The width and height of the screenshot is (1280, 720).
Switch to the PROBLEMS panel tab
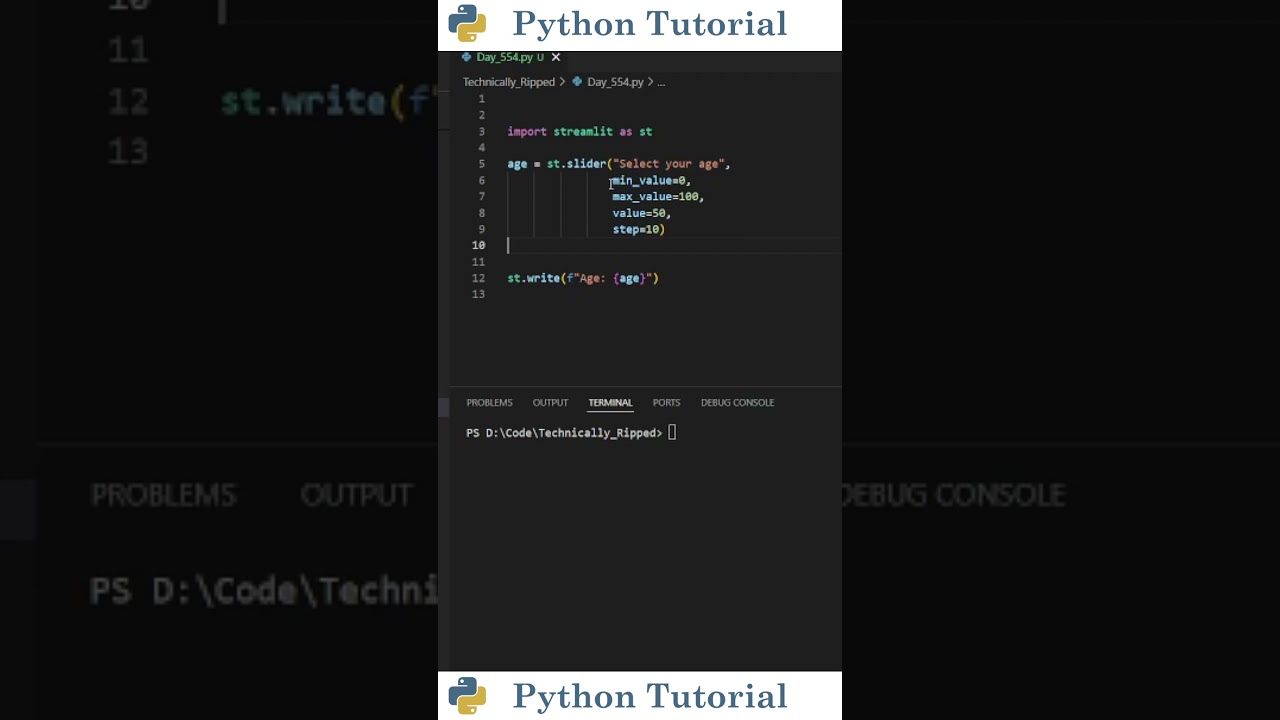(489, 402)
